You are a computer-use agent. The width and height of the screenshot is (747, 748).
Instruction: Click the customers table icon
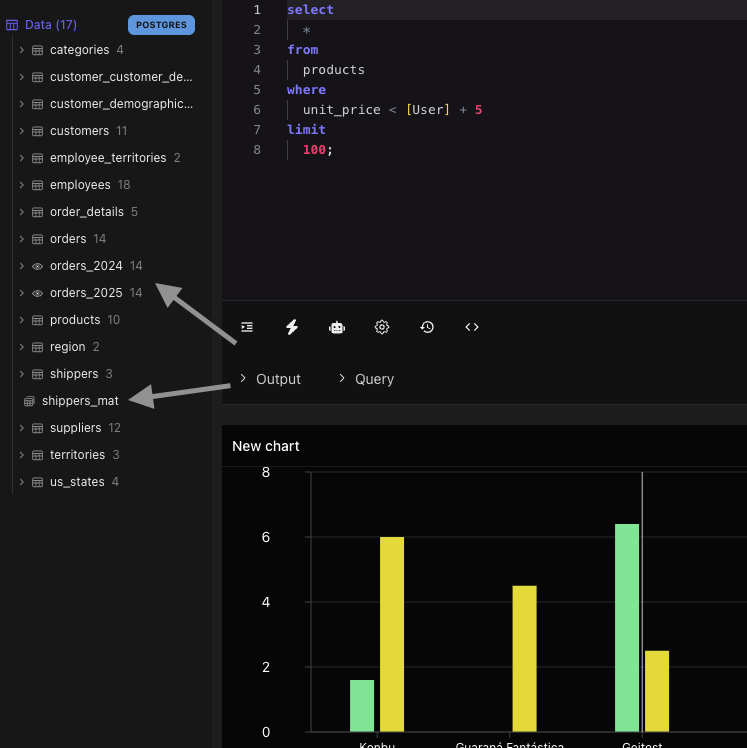(x=37, y=131)
